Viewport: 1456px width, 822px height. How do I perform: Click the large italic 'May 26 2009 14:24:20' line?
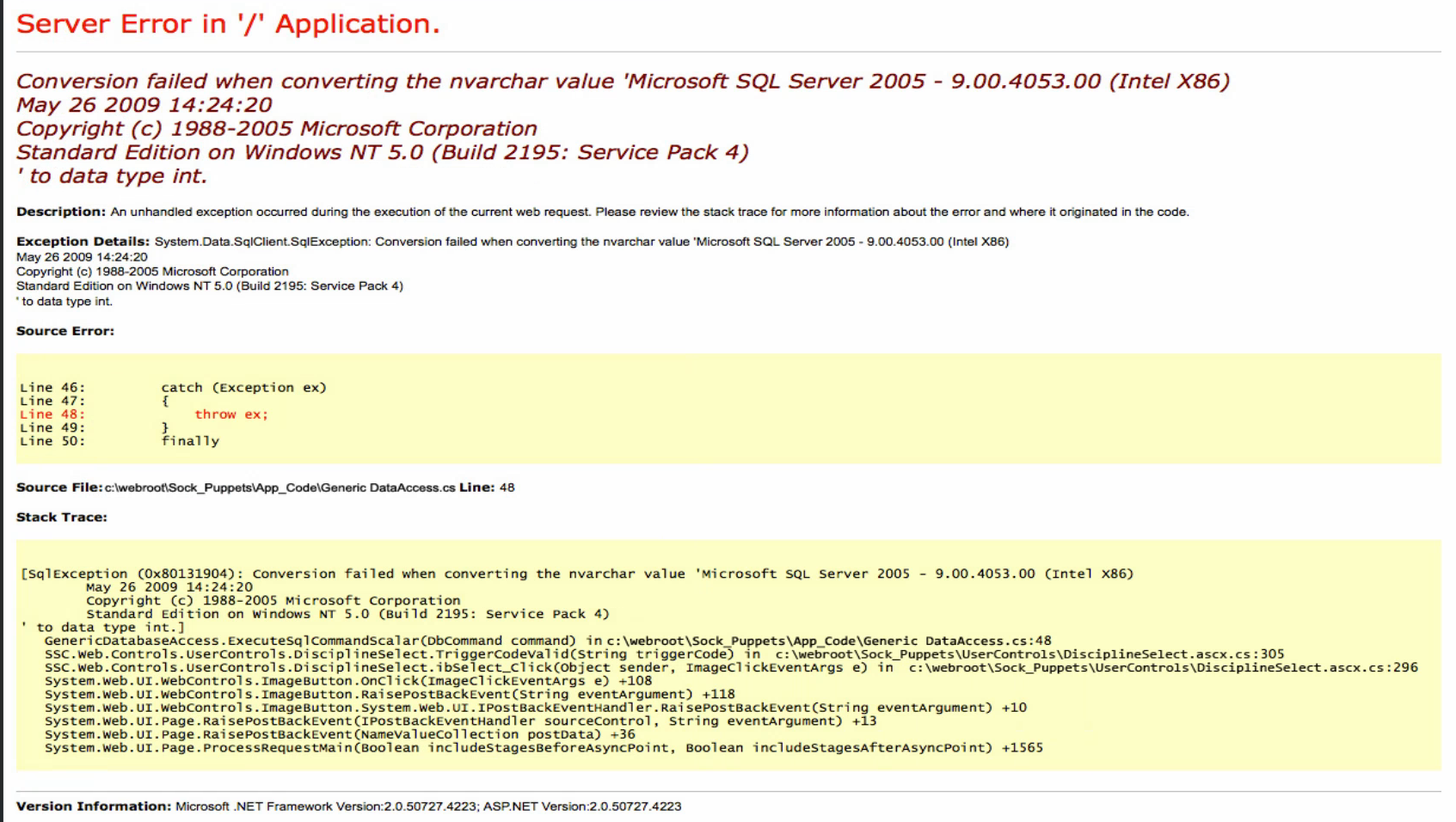tap(144, 105)
